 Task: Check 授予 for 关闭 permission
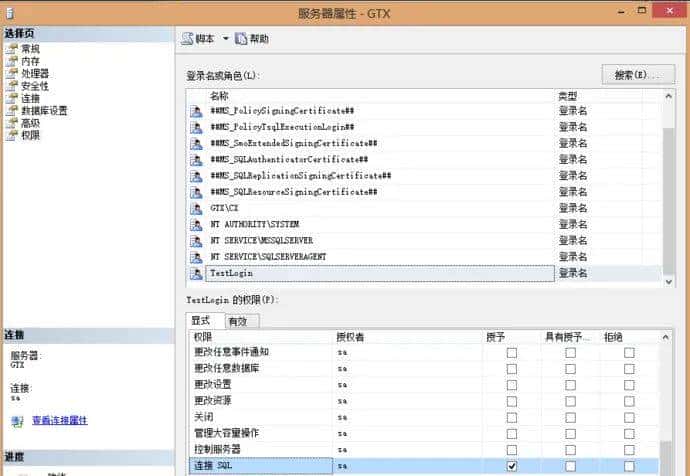click(x=512, y=417)
